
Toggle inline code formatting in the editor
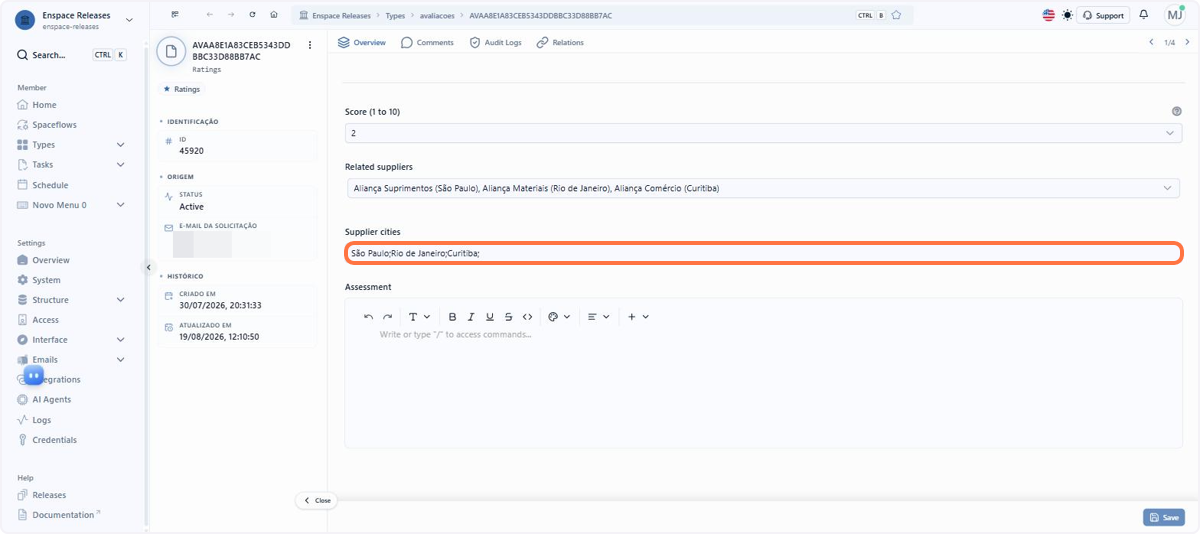click(528, 316)
